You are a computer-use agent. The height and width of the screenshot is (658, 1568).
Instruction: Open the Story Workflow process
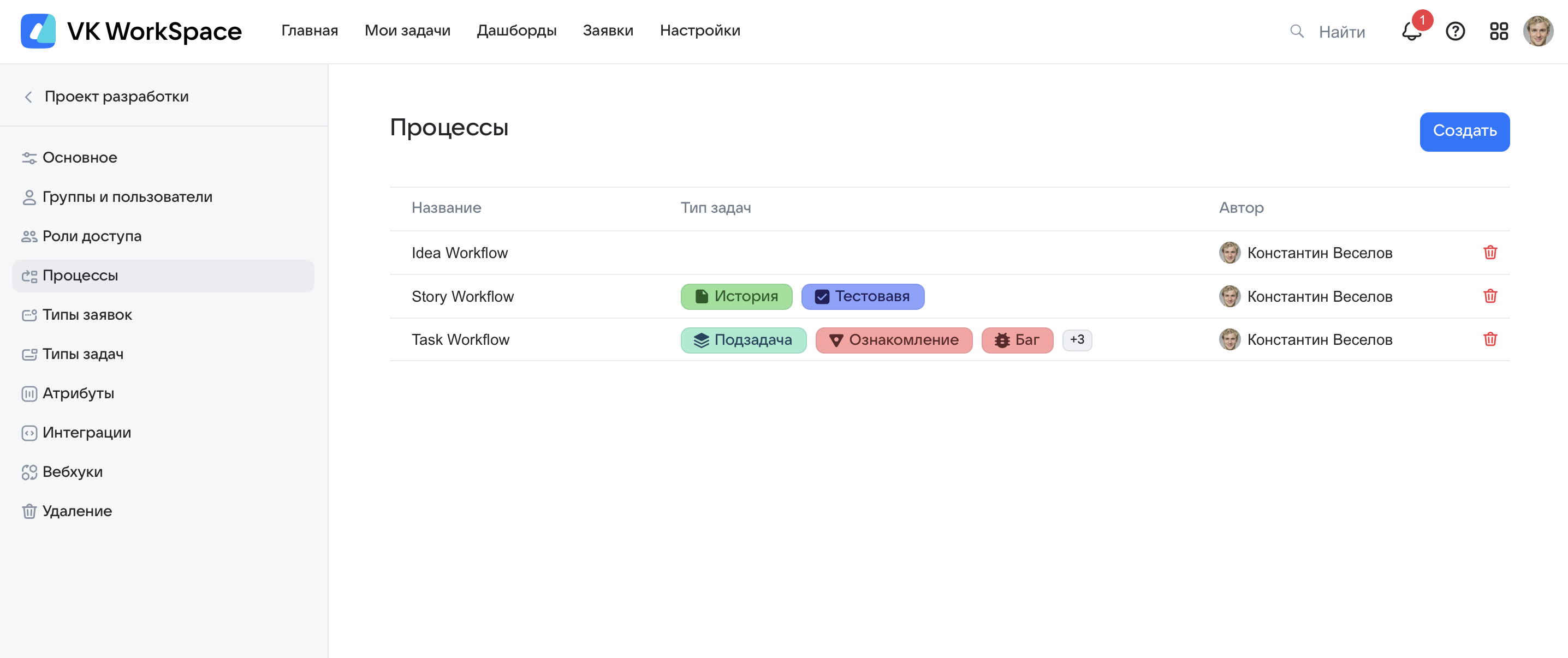click(462, 296)
